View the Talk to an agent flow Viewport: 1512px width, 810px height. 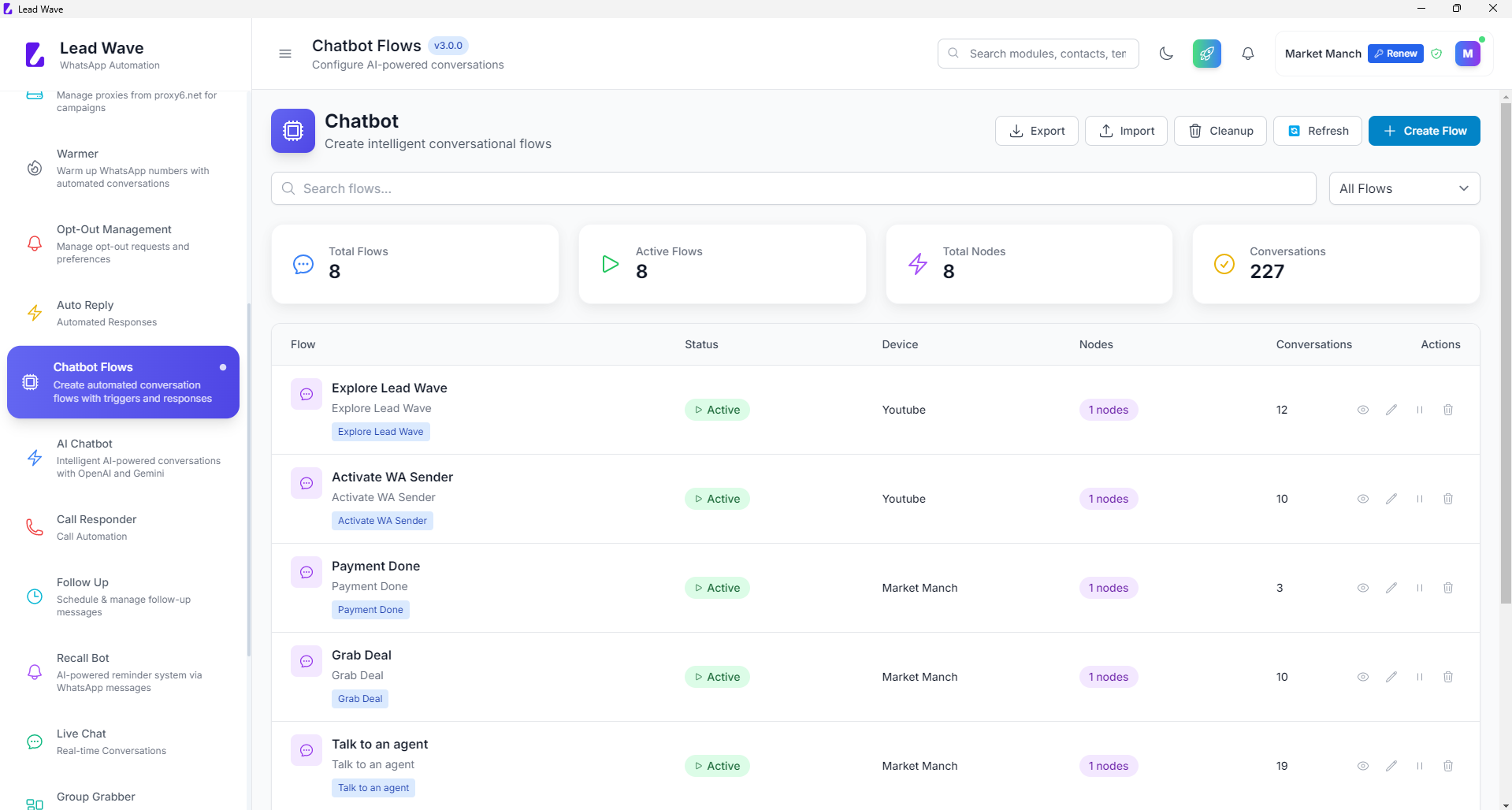[x=1363, y=765]
